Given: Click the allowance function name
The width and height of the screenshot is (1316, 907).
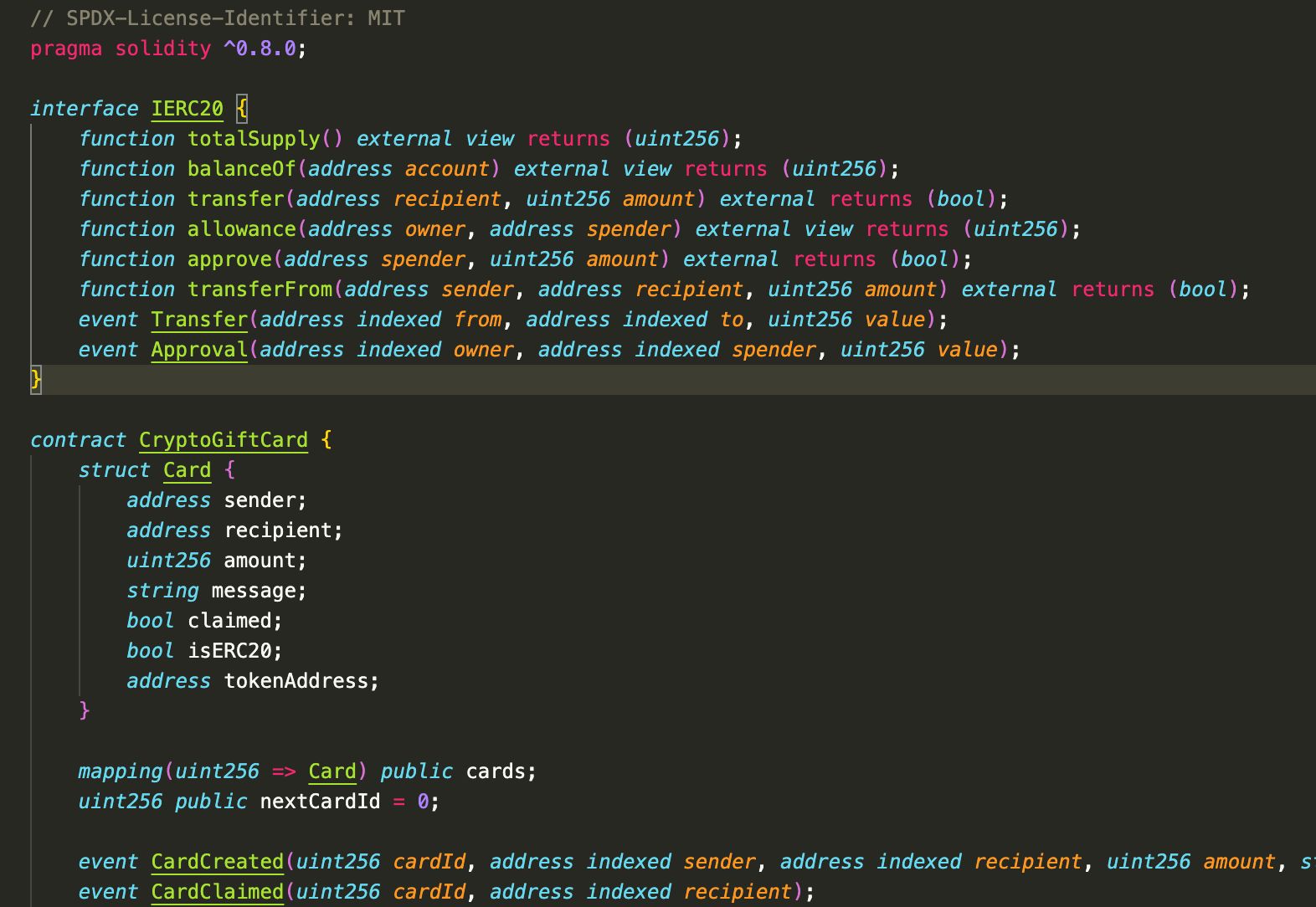Looking at the screenshot, I should click(x=242, y=229).
